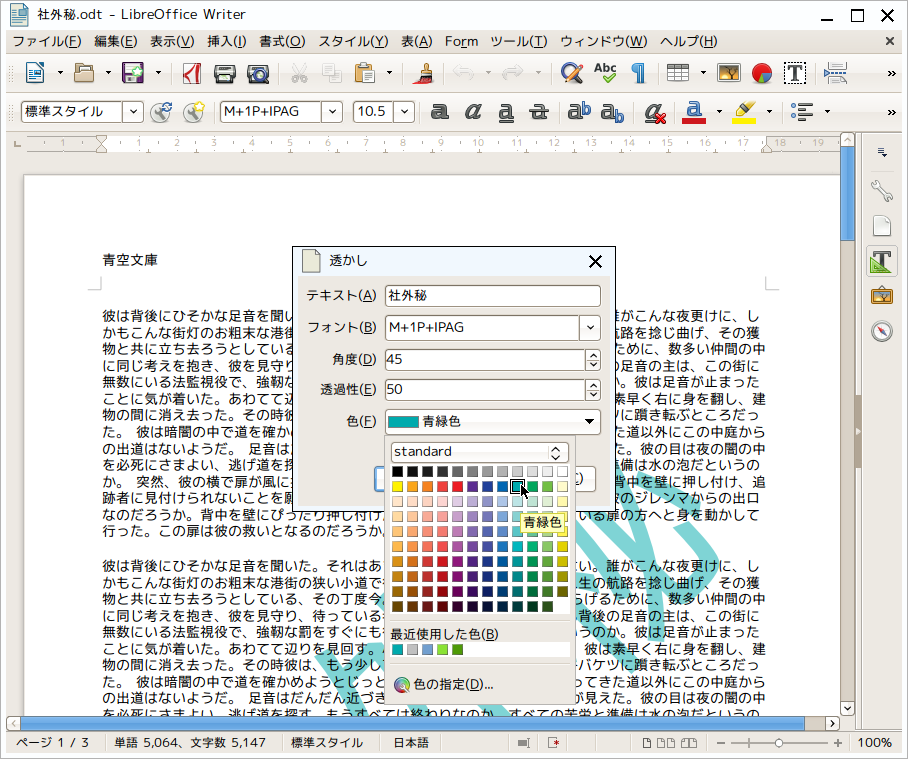Apply red font color icon
Screen dimensions: 908x759
click(x=694, y=111)
